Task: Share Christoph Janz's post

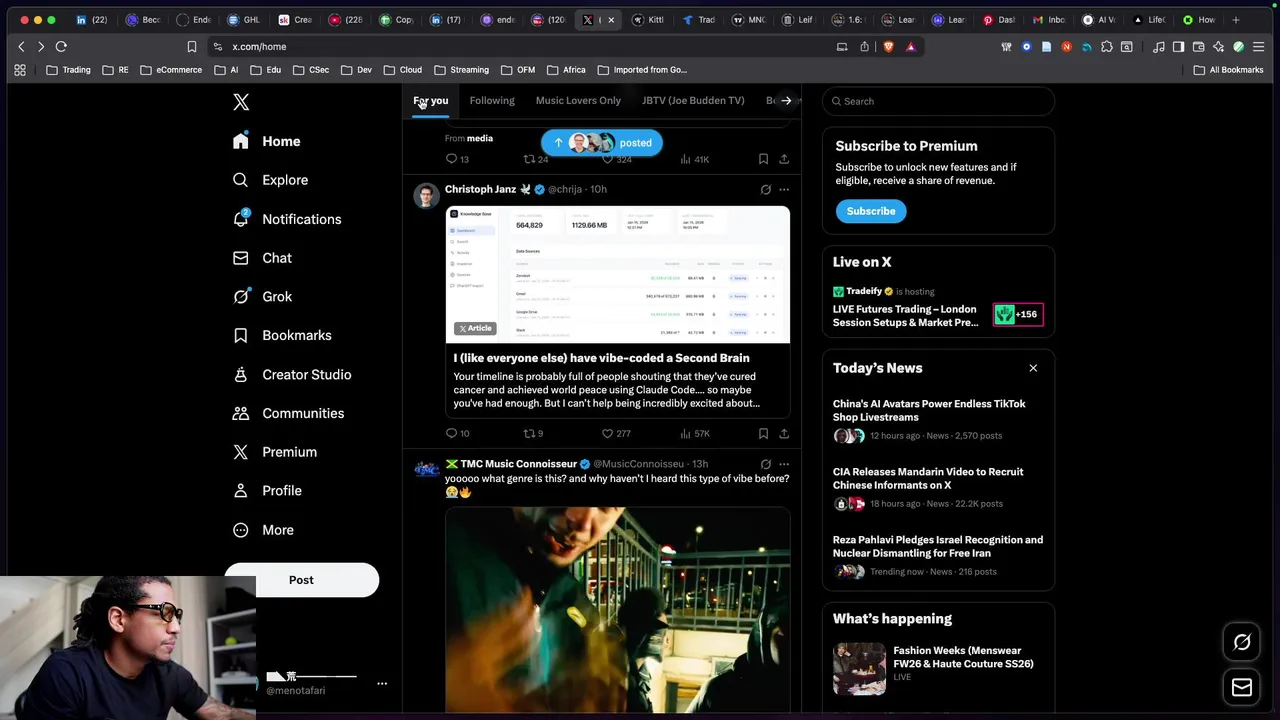Action: point(784,433)
